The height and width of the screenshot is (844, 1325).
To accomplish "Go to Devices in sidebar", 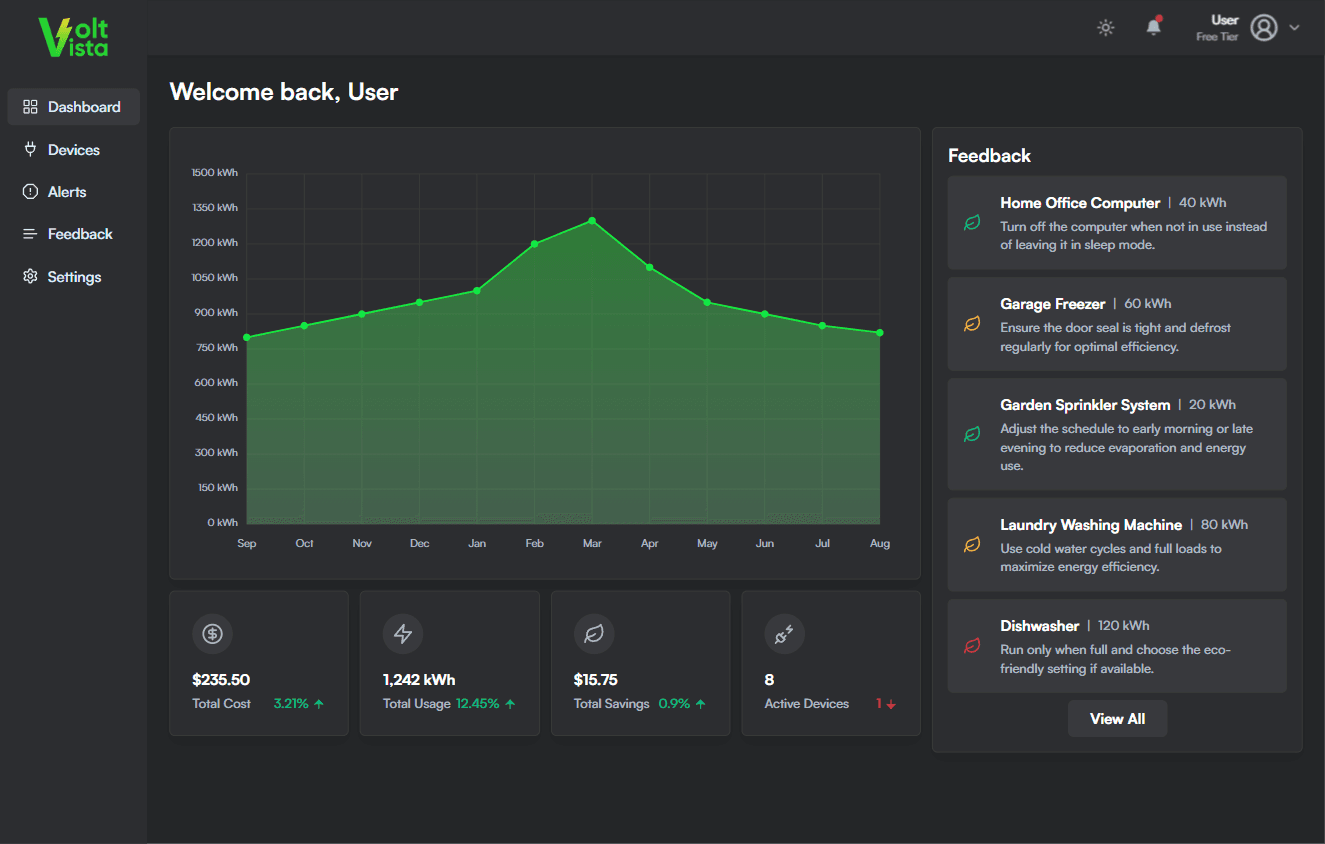I will 73,150.
